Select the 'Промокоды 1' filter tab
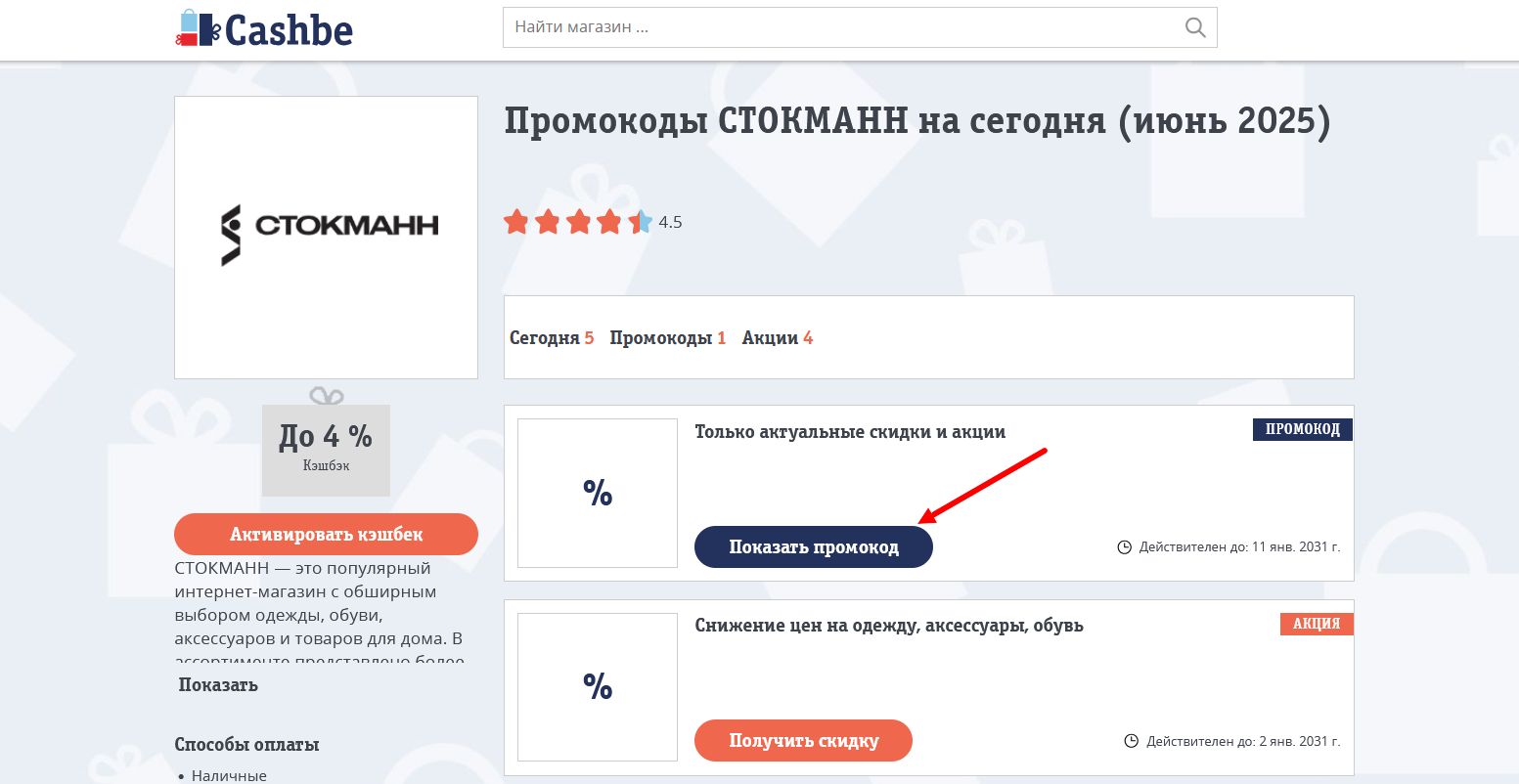Viewport: 1519px width, 784px height. (668, 338)
